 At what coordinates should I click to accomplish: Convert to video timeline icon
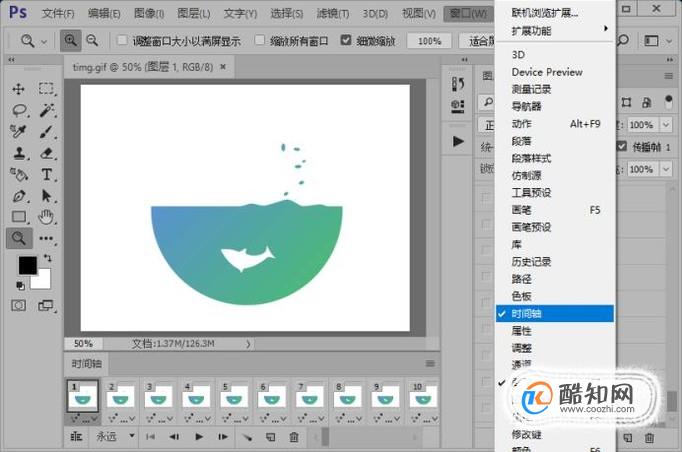pos(76,436)
